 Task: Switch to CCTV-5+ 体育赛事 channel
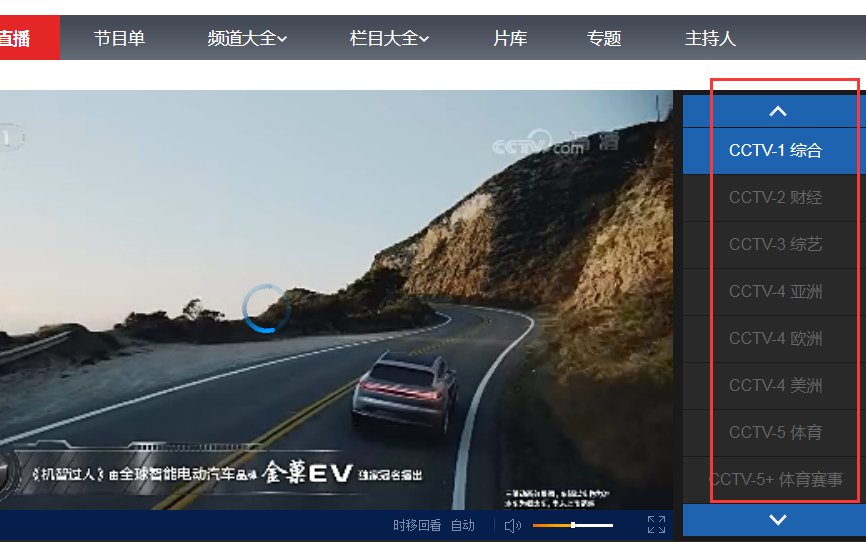(x=775, y=480)
